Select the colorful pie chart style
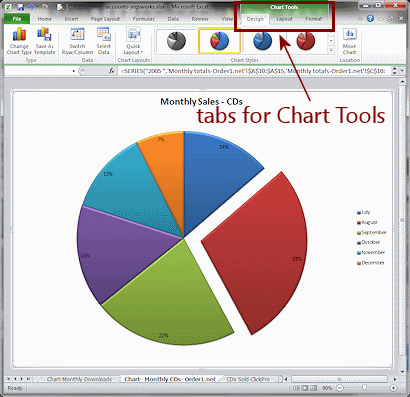This screenshot has width=410, height=397. tap(219, 41)
